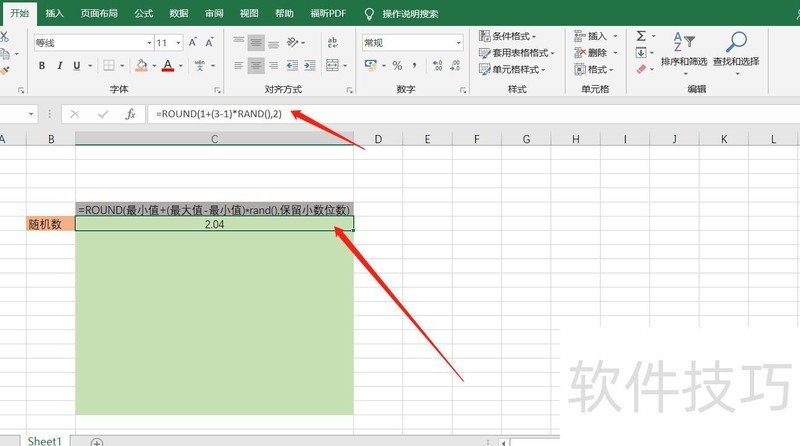Open the underline style dropdown arrow
Screen dimensions: 800x446
(90, 65)
